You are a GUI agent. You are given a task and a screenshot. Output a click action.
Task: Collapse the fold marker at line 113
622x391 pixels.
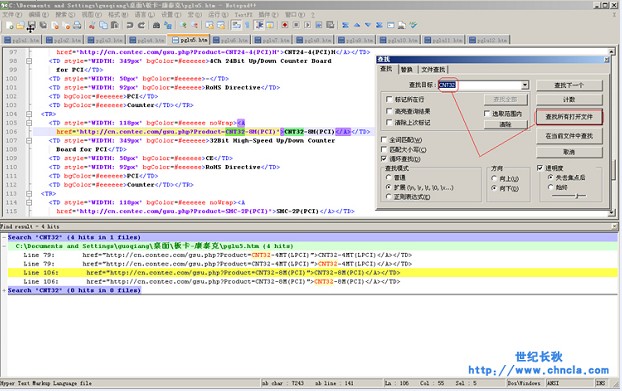(x=29, y=194)
